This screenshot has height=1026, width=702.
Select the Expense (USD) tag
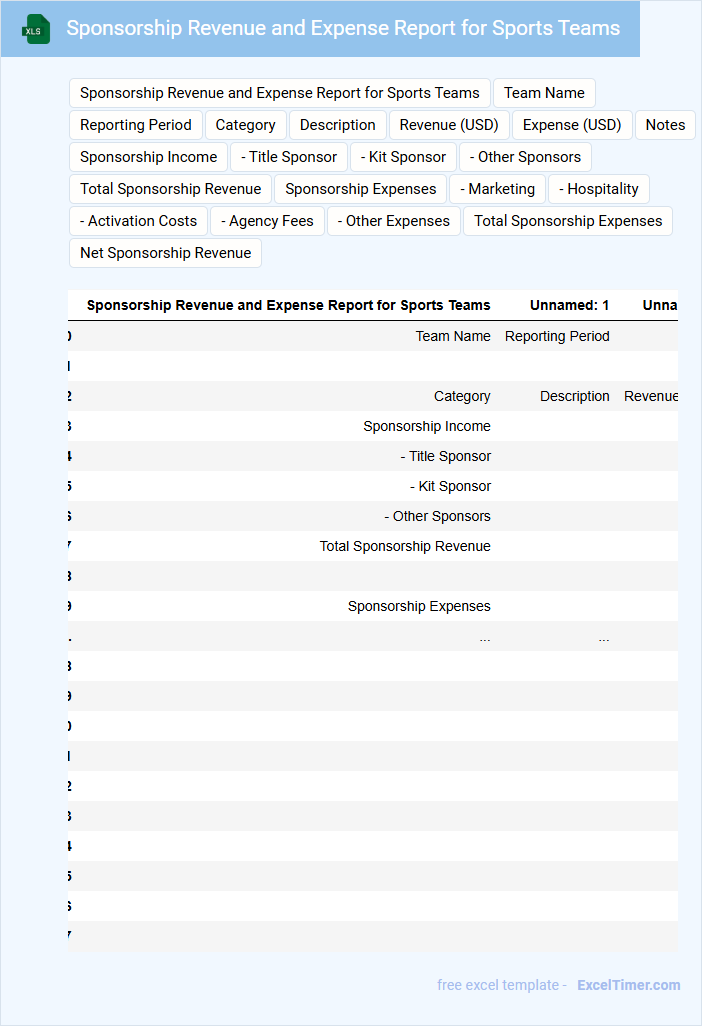(572, 125)
